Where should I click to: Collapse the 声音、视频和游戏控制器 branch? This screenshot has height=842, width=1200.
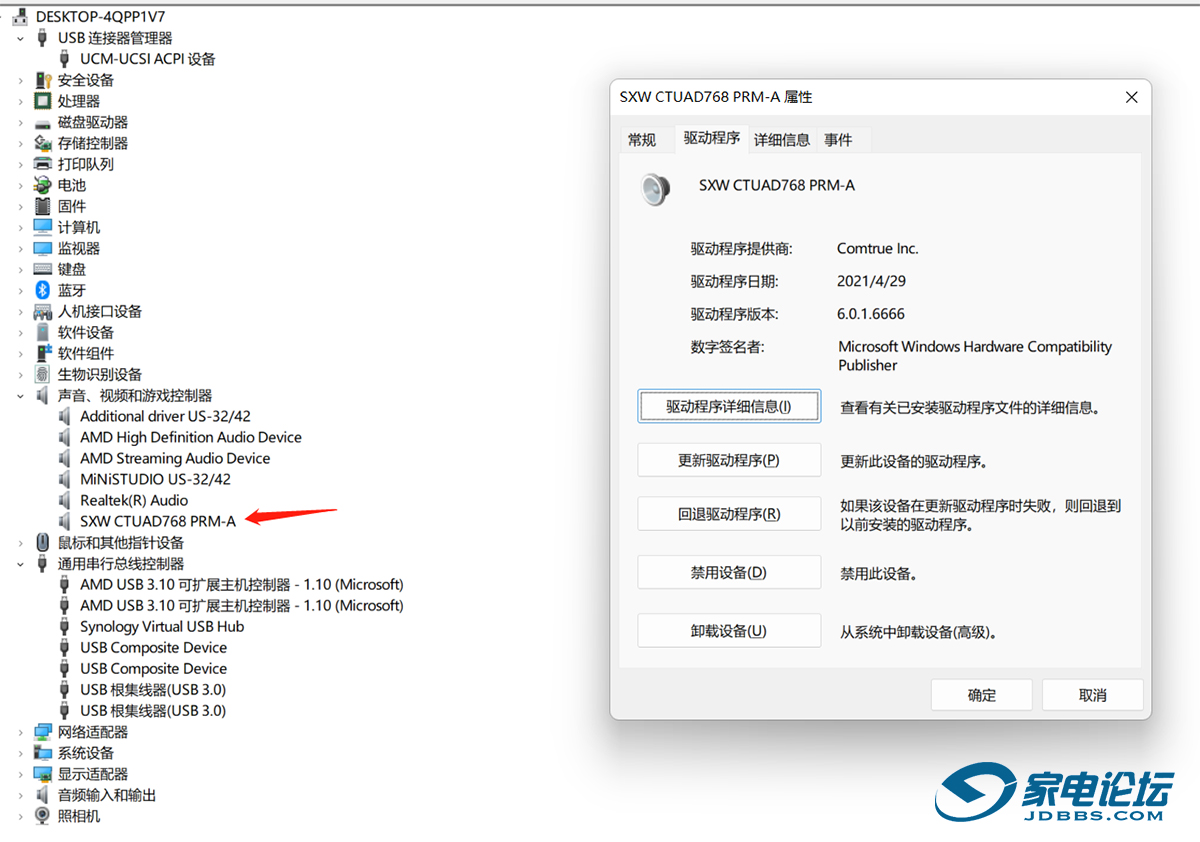[x=21, y=395]
